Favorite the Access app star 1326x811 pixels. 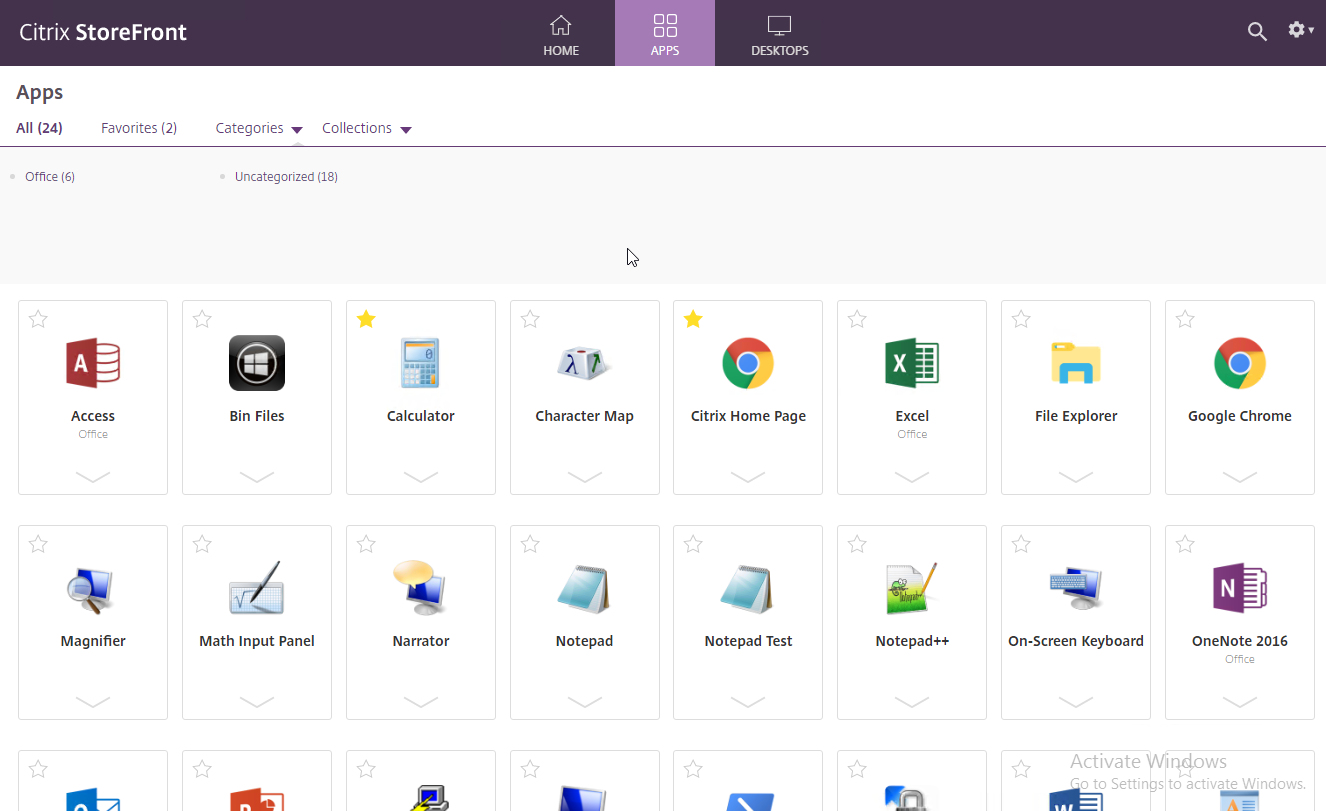click(x=38, y=319)
